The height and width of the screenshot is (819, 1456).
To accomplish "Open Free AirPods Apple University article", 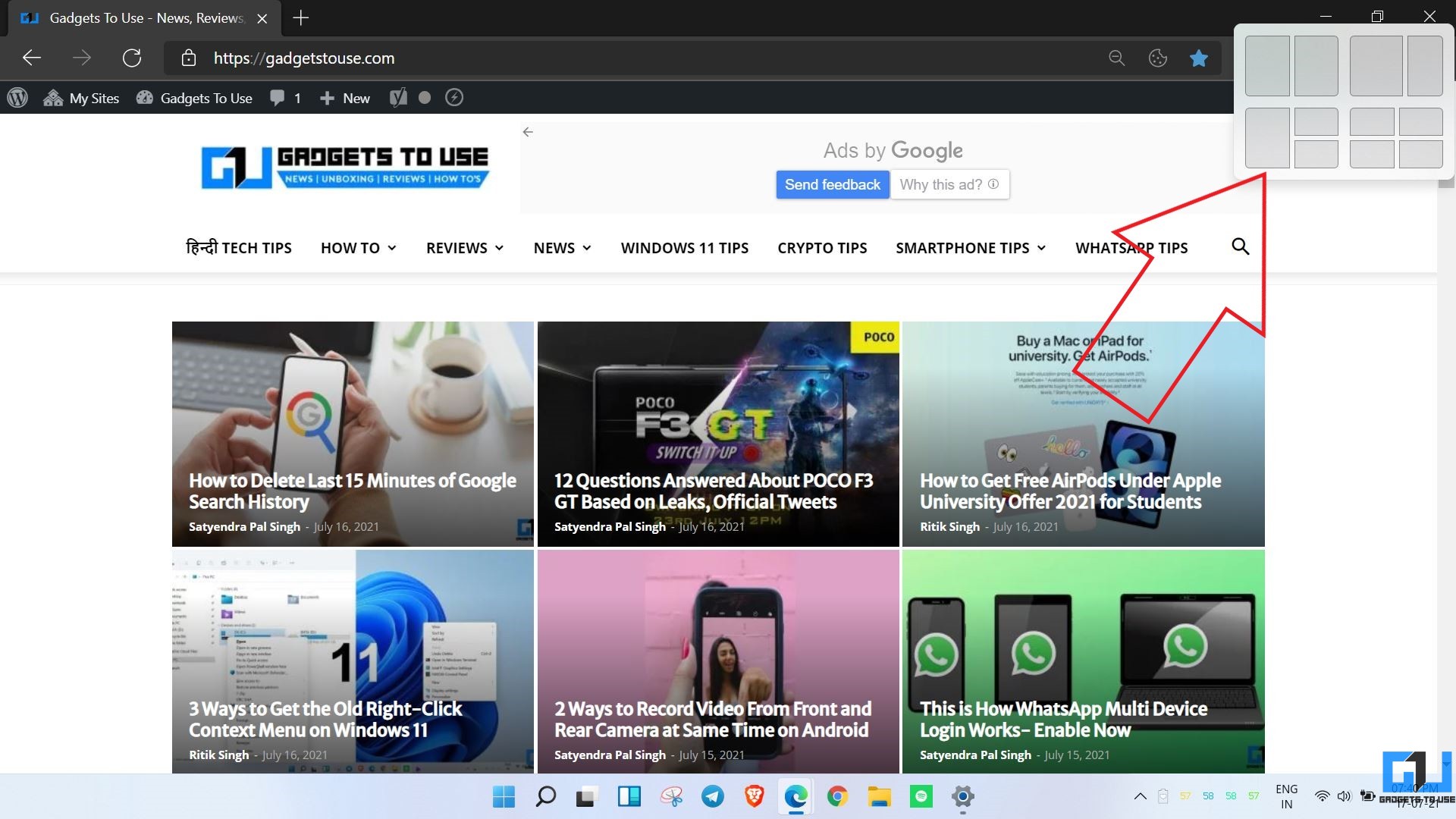I will 1070,491.
